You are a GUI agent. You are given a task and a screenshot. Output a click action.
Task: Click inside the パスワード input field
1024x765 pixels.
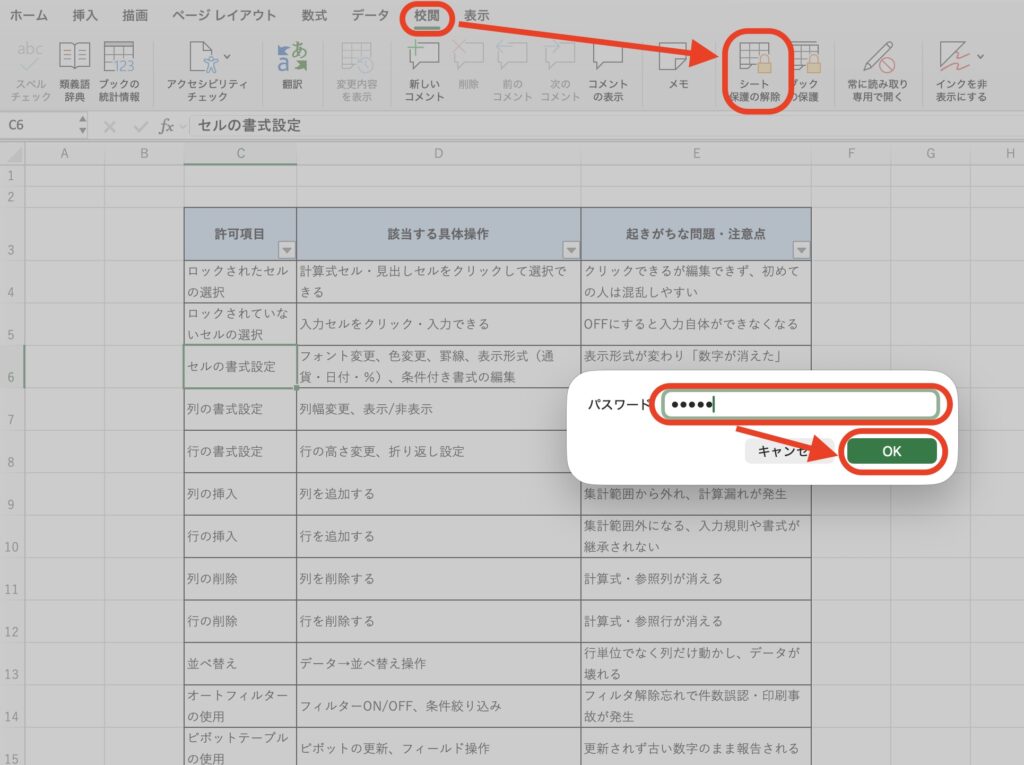click(x=800, y=404)
